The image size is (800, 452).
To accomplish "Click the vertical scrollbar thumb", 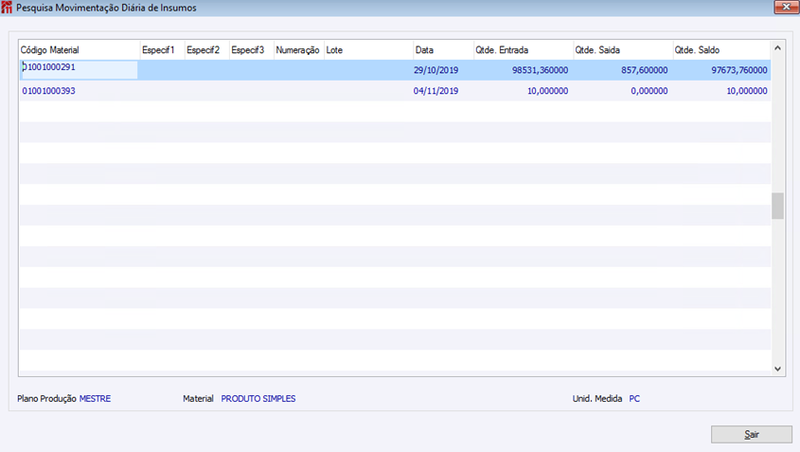I will point(778,206).
